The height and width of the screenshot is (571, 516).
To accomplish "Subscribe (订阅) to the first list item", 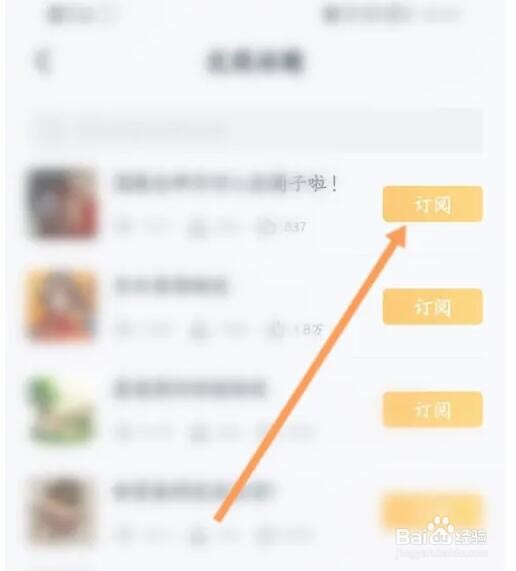I will (433, 204).
